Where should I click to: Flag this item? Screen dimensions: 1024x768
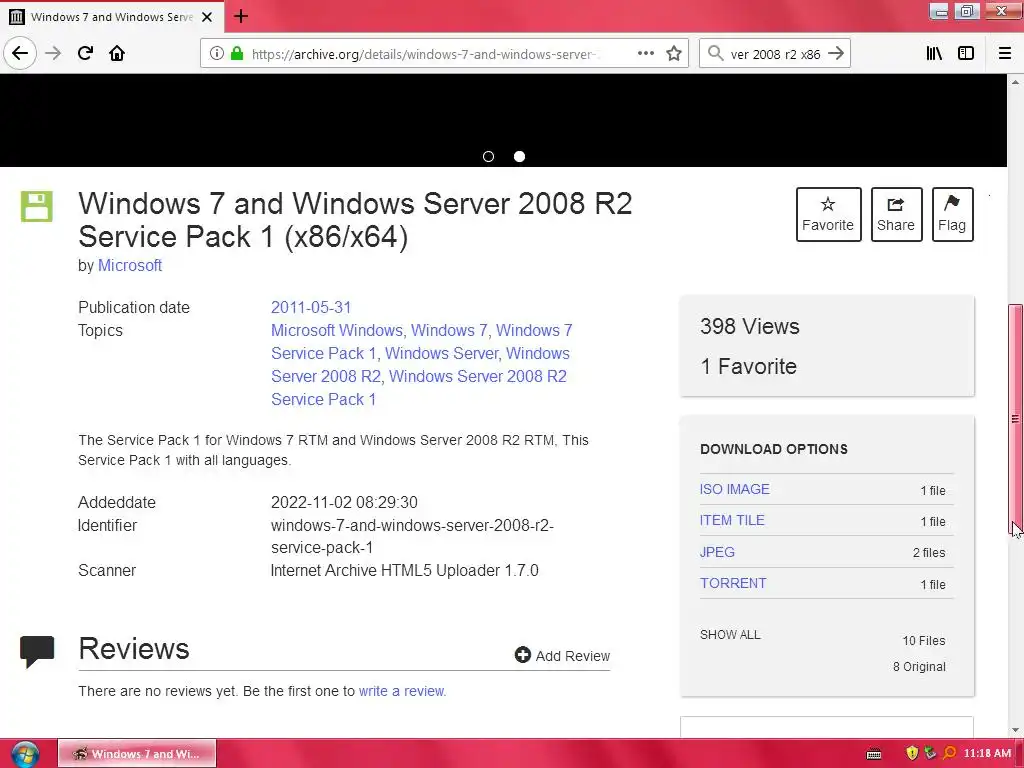pyautogui.click(x=952, y=214)
